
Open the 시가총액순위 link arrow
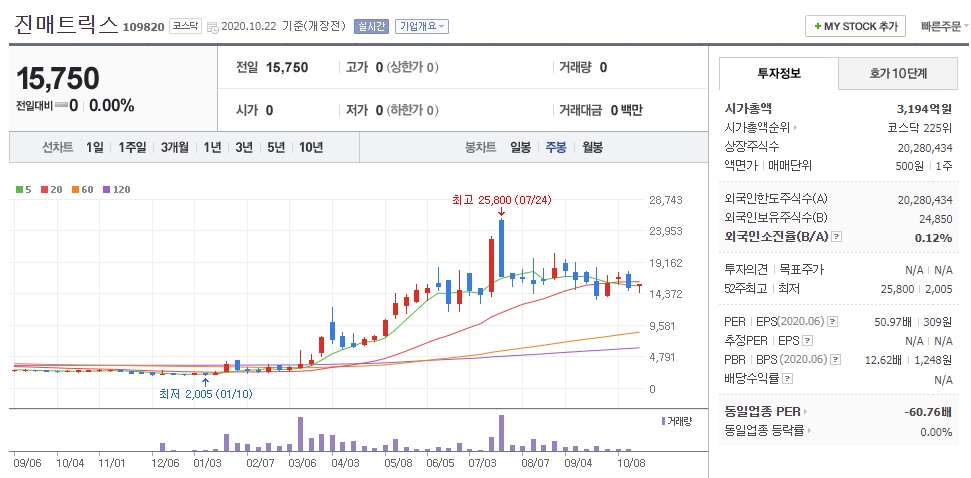[x=795, y=128]
